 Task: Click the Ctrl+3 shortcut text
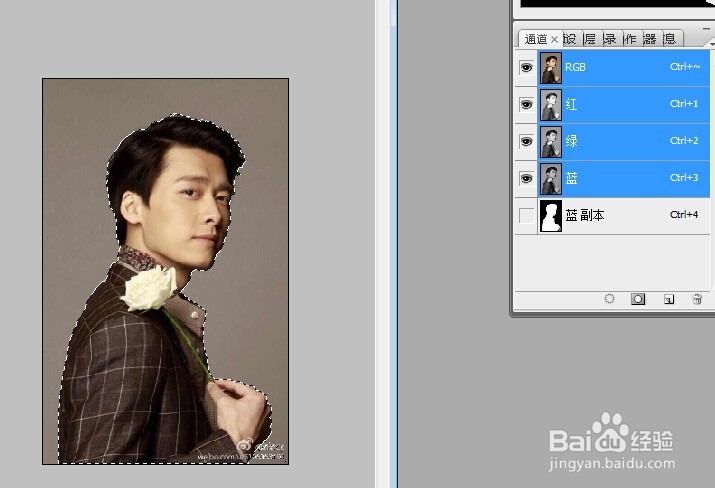click(684, 178)
